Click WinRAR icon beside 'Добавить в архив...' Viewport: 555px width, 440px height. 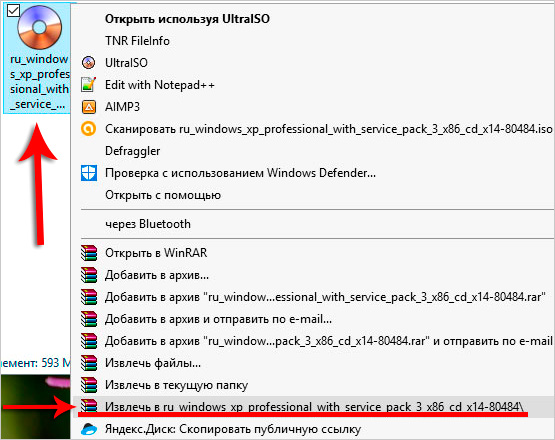click(88, 275)
